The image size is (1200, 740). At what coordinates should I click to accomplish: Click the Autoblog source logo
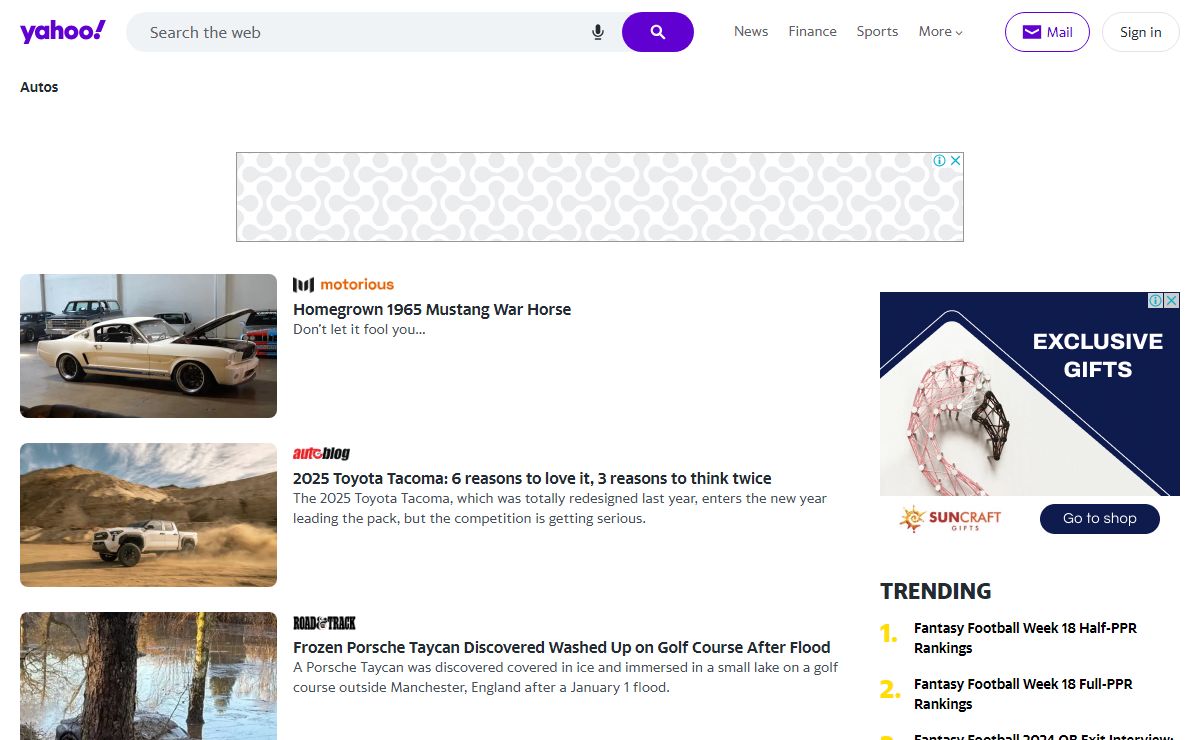321,454
